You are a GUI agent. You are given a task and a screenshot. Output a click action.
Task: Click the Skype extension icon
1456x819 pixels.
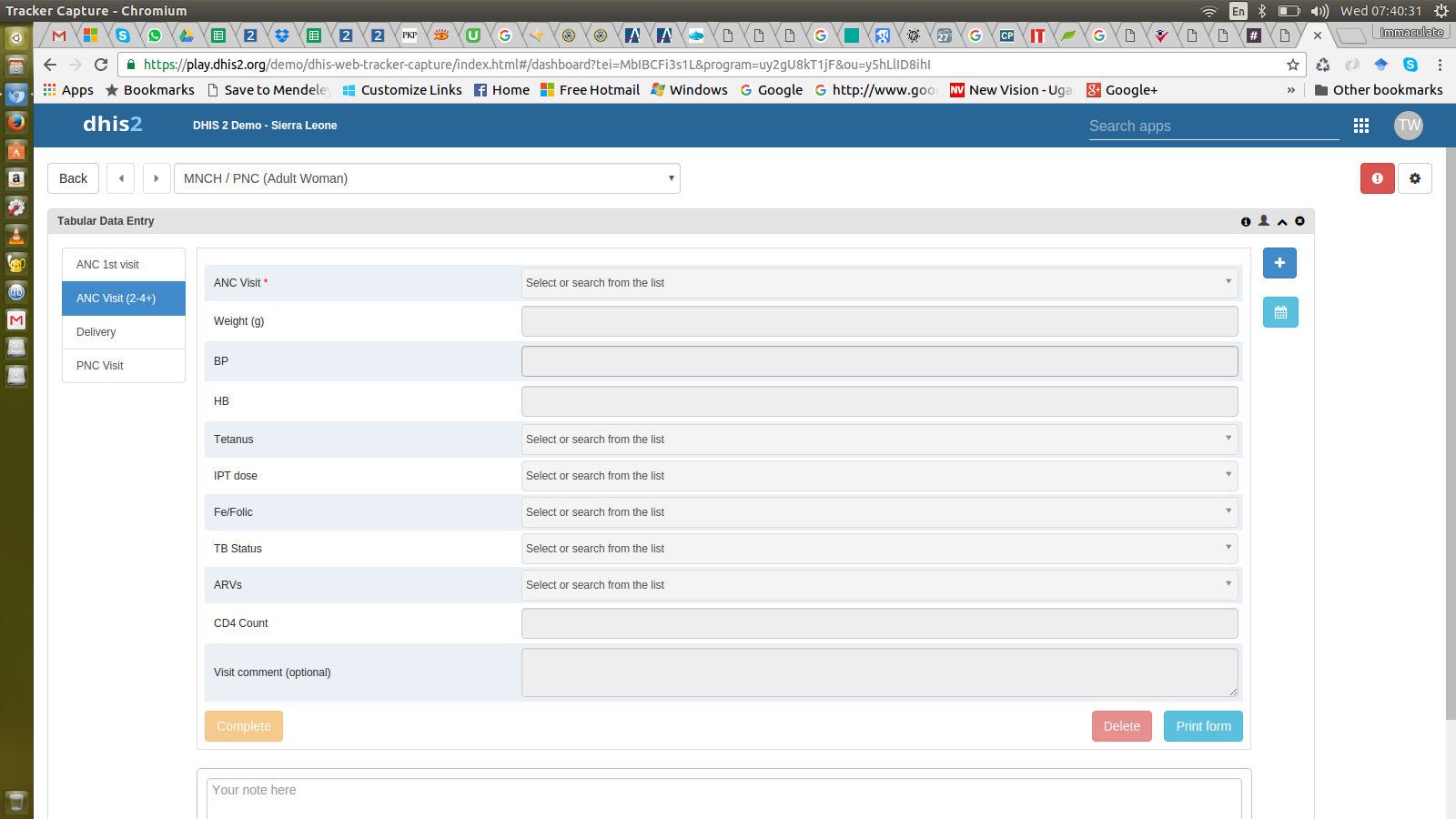(1410, 65)
